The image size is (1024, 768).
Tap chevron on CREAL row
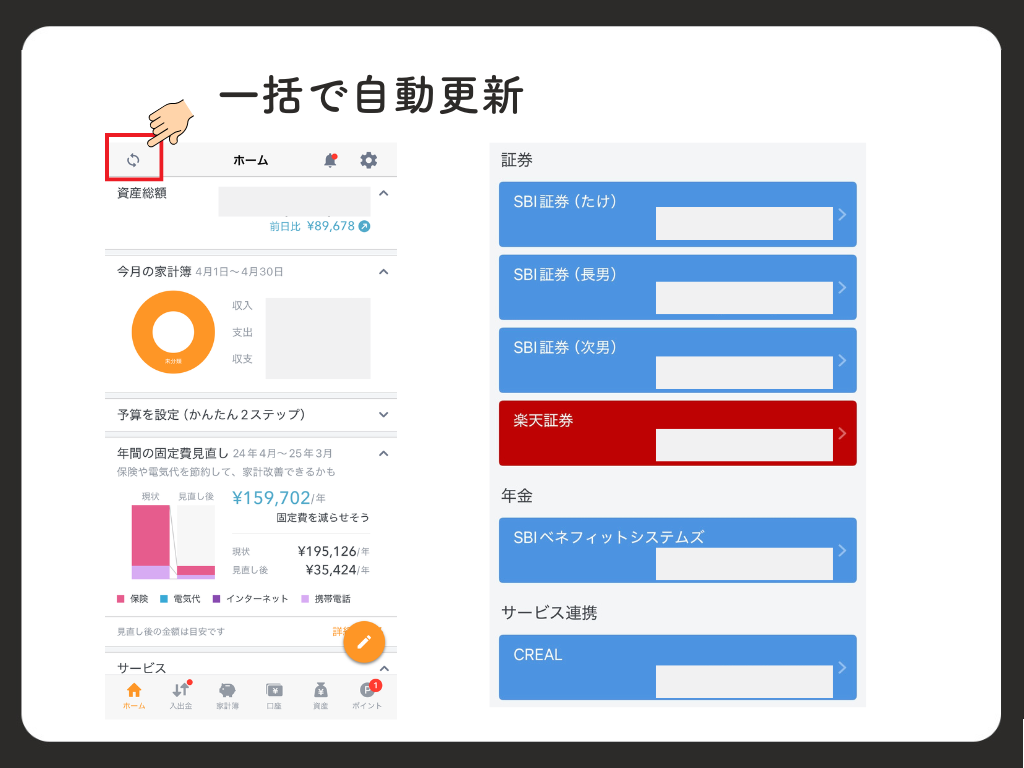842,667
